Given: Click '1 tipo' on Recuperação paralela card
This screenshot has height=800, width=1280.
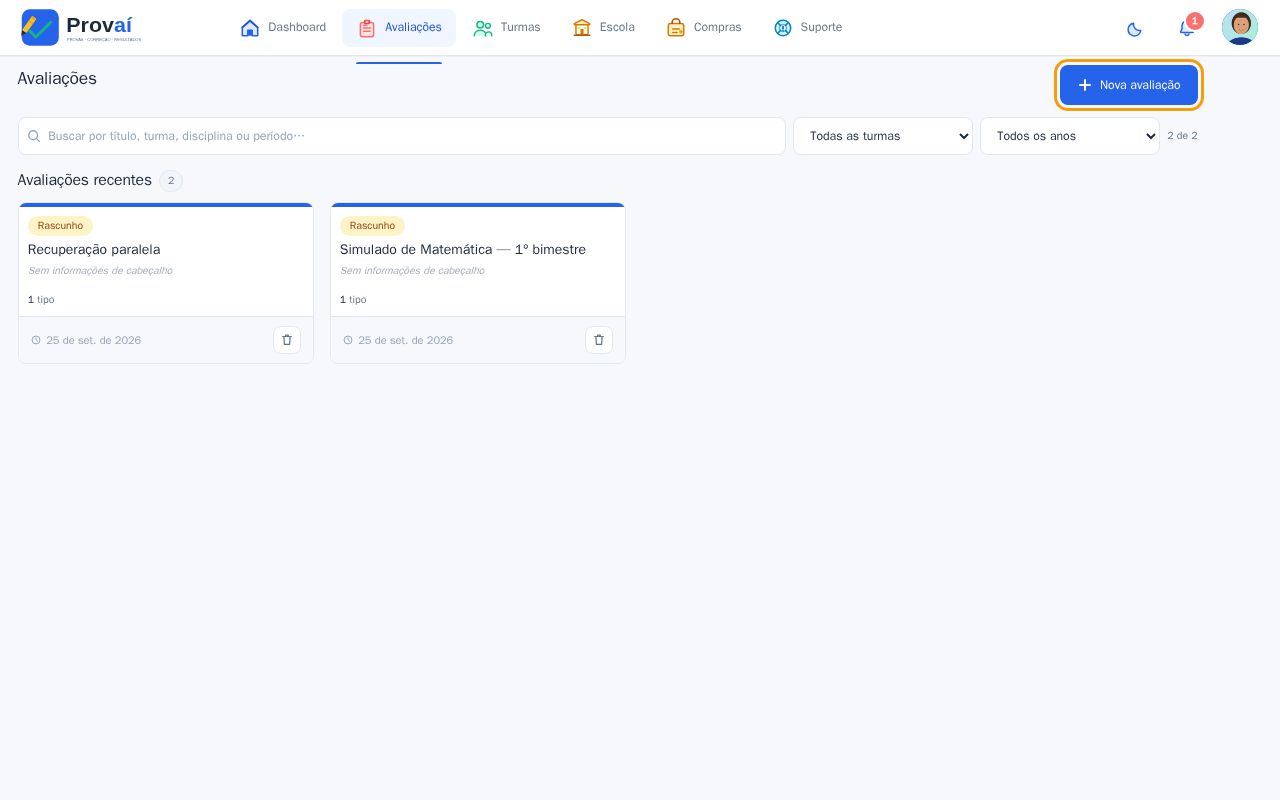Looking at the screenshot, I should click(x=41, y=300).
